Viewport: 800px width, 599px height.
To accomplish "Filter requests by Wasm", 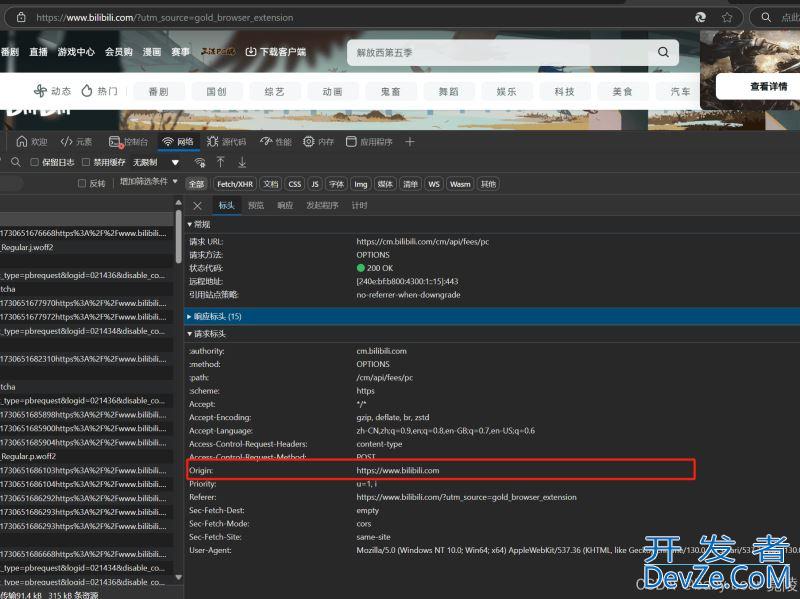I will coord(460,184).
